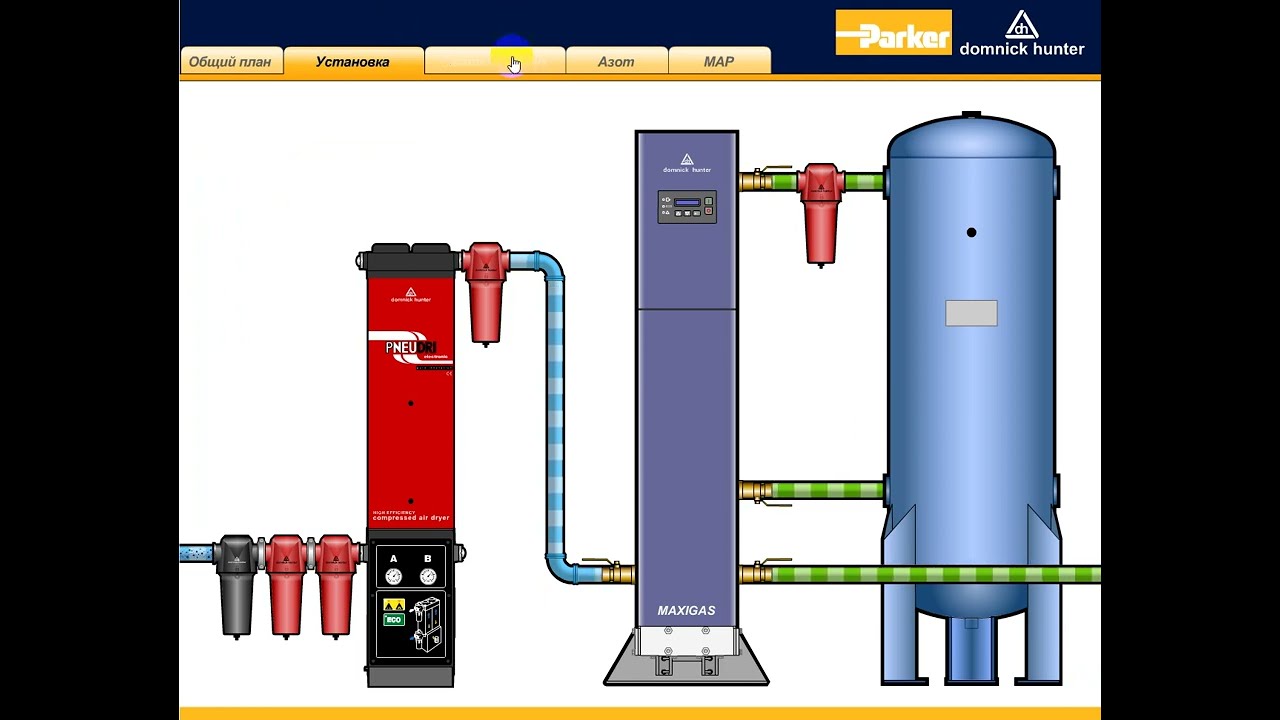Click middle menu key under MAXIGAS display
This screenshot has height=720, width=1280.
687,213
